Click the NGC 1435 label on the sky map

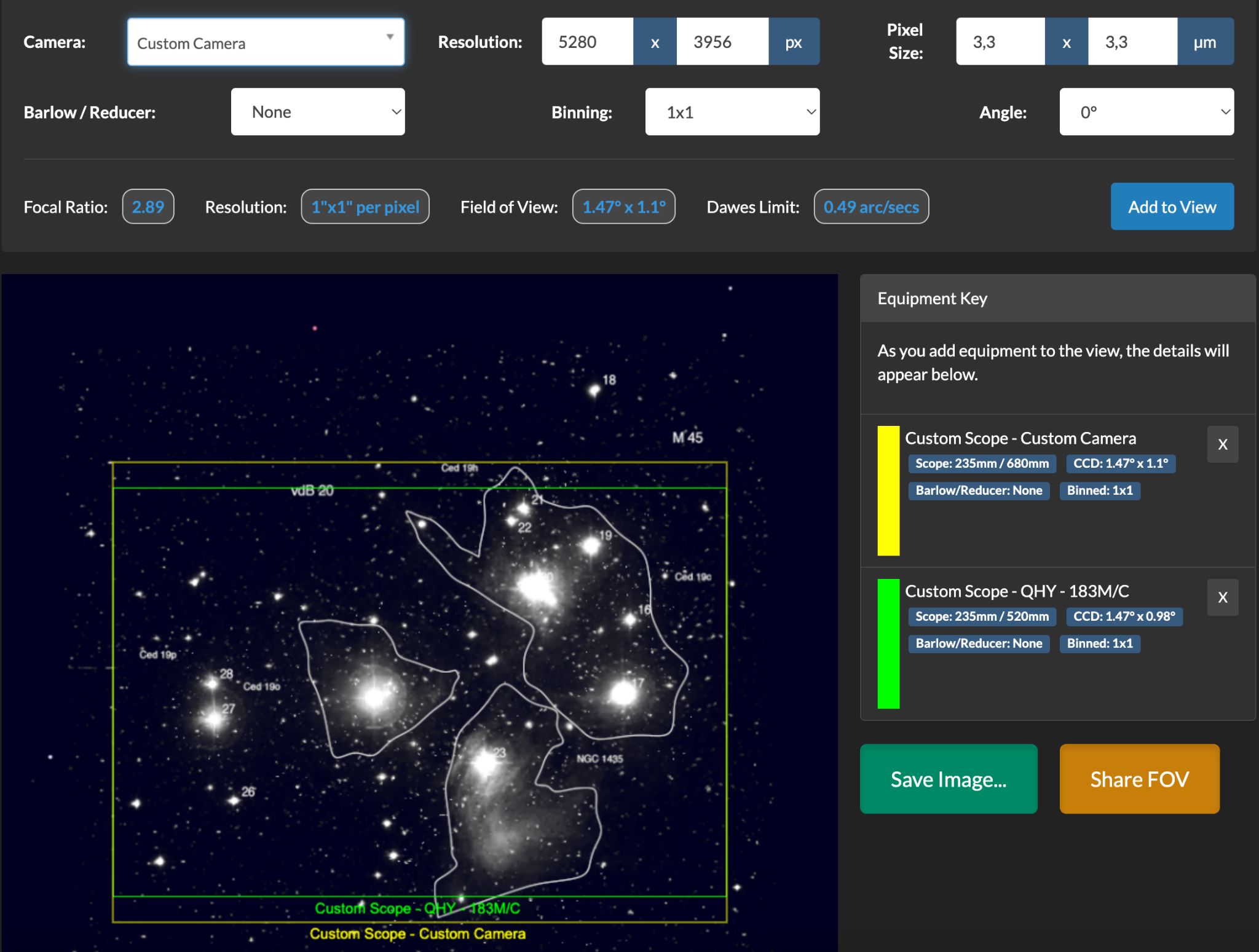[599, 759]
